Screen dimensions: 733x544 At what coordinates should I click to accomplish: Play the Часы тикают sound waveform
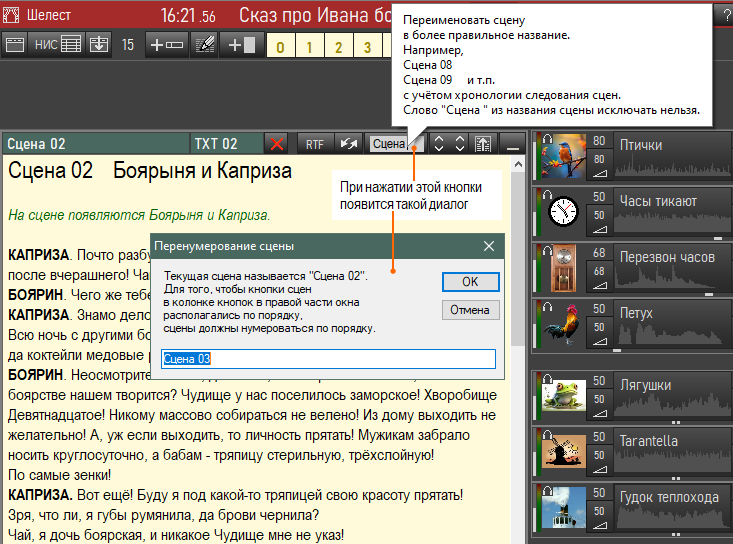(x=672, y=212)
